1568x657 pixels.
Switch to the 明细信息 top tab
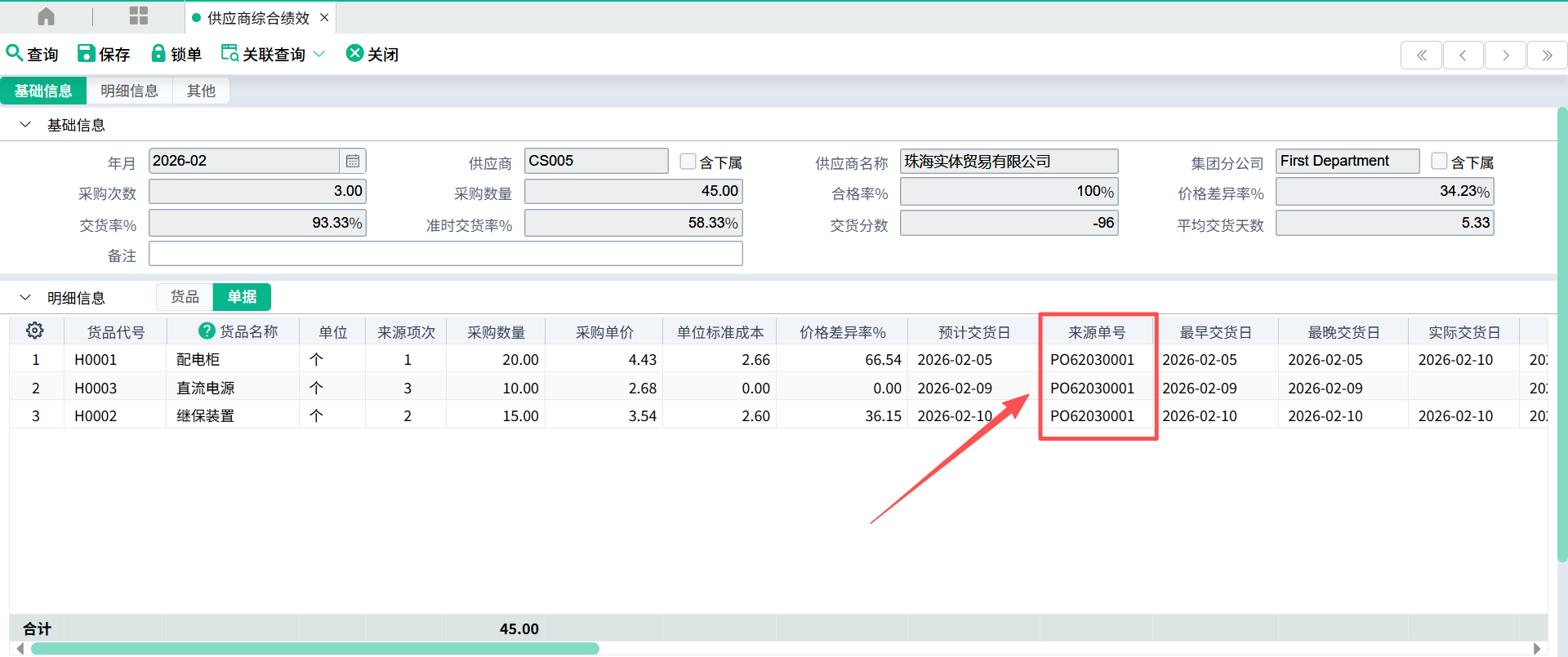click(x=129, y=91)
